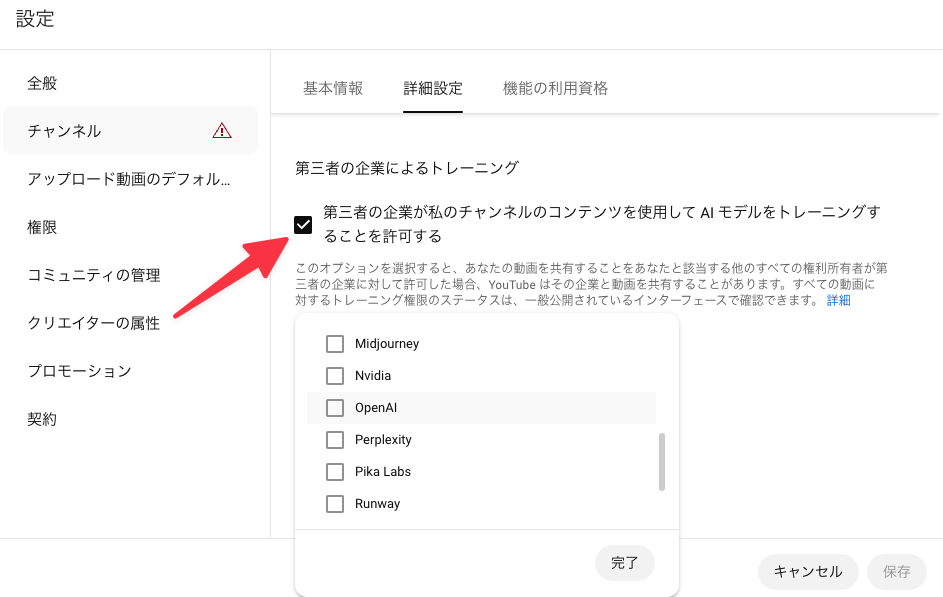Screen dimensions: 943x597
Task: Select チャンネル in the sidebar
Action: [131, 130]
